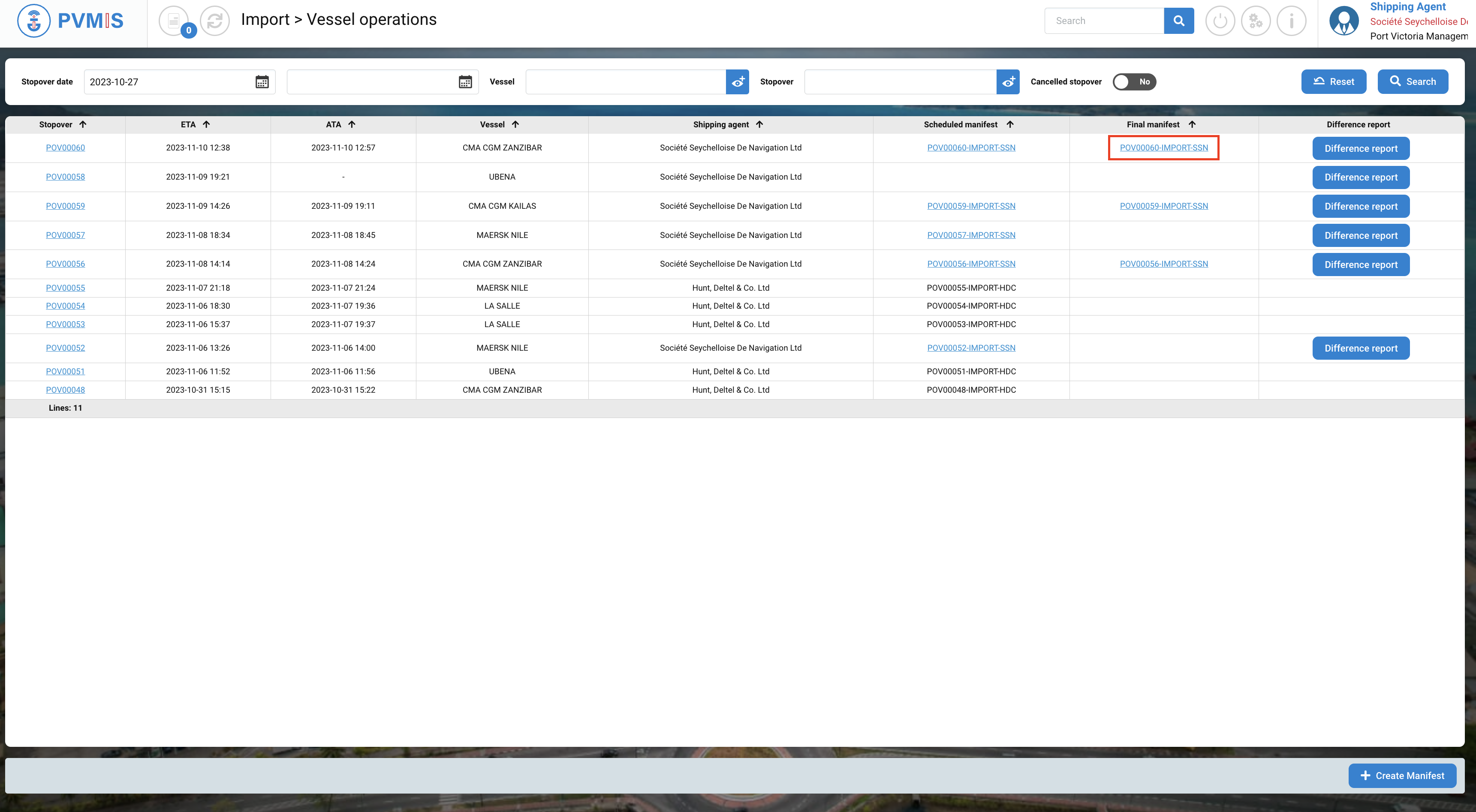Click the Stopover lookup eye-plus icon
The image size is (1476, 812).
(1008, 82)
